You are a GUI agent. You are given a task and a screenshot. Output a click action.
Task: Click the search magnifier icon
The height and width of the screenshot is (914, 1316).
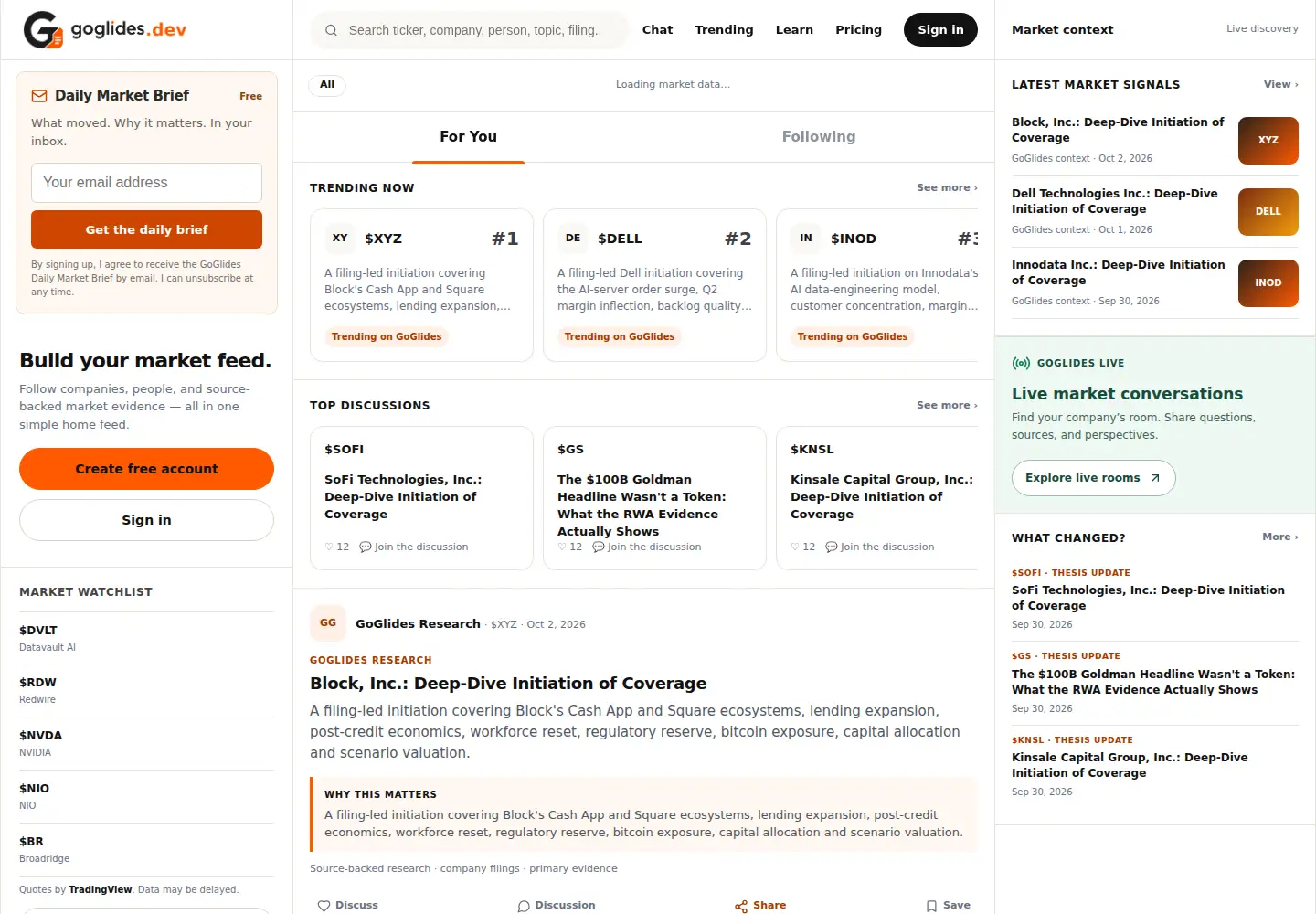[x=331, y=30]
